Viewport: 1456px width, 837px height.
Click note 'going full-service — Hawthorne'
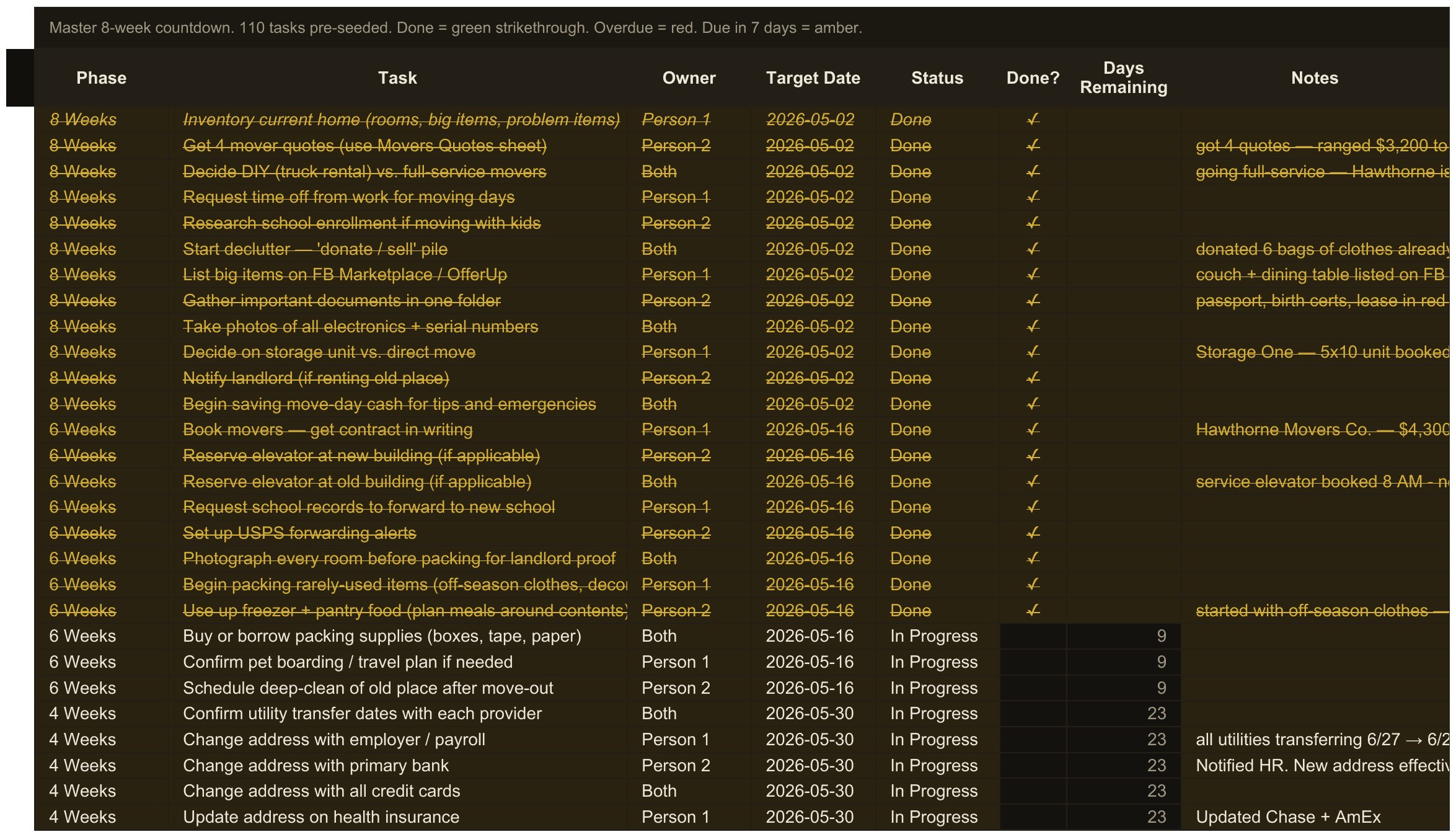(x=1323, y=172)
